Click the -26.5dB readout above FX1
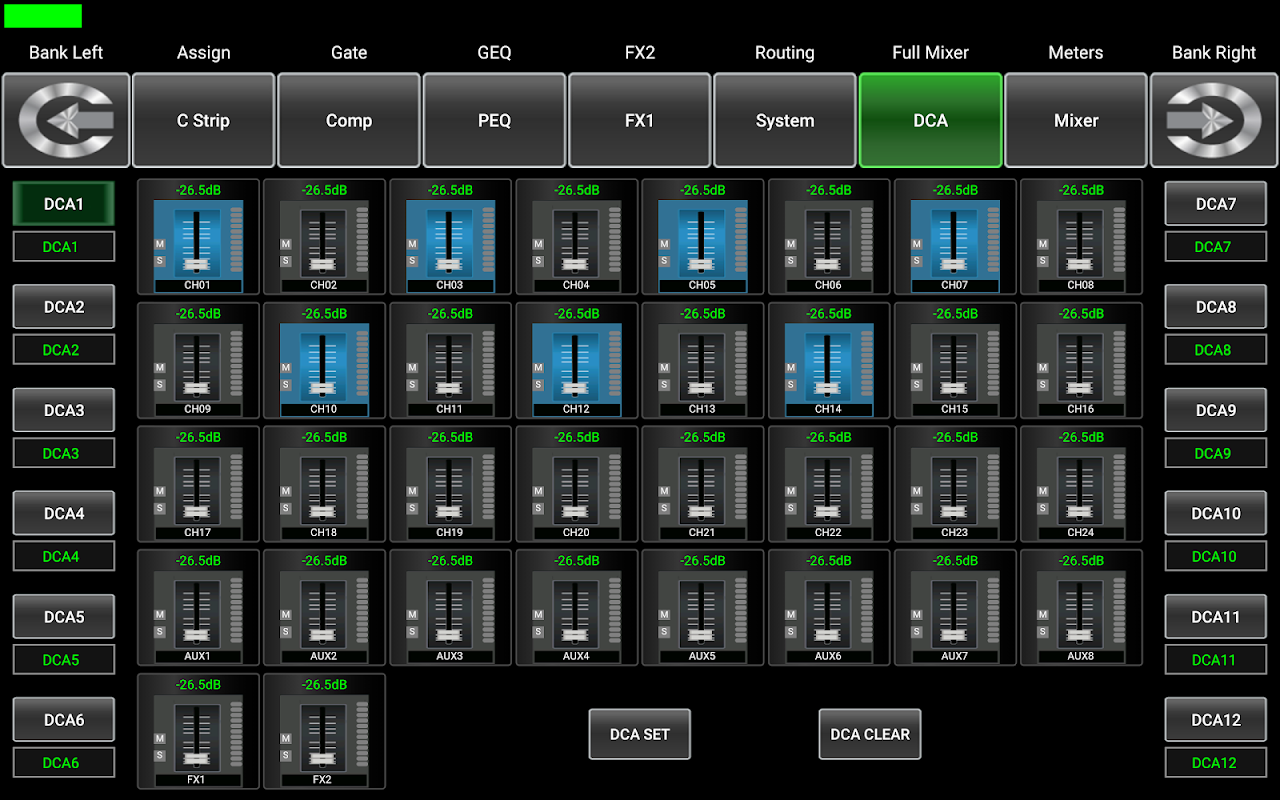 tap(198, 685)
